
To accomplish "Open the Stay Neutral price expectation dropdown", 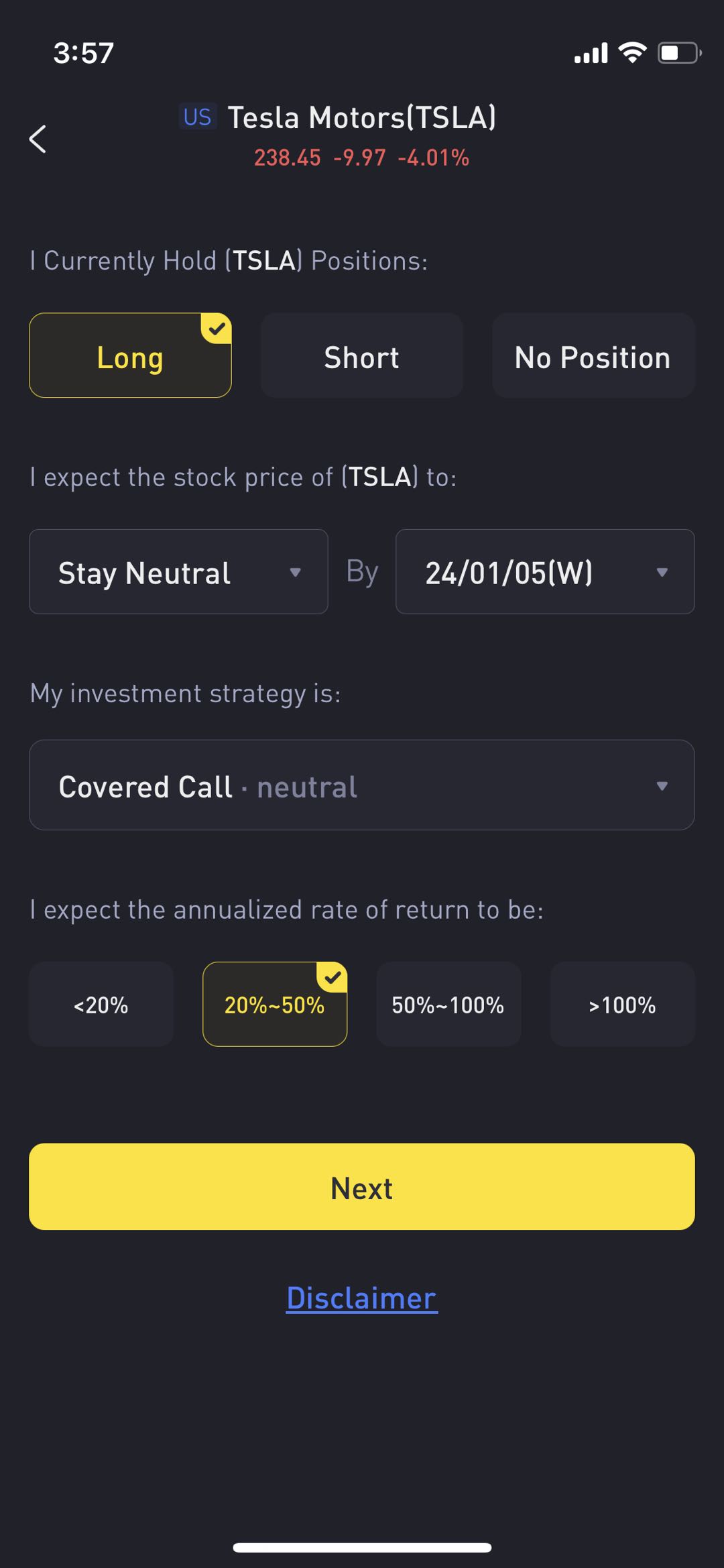I will (x=178, y=572).
